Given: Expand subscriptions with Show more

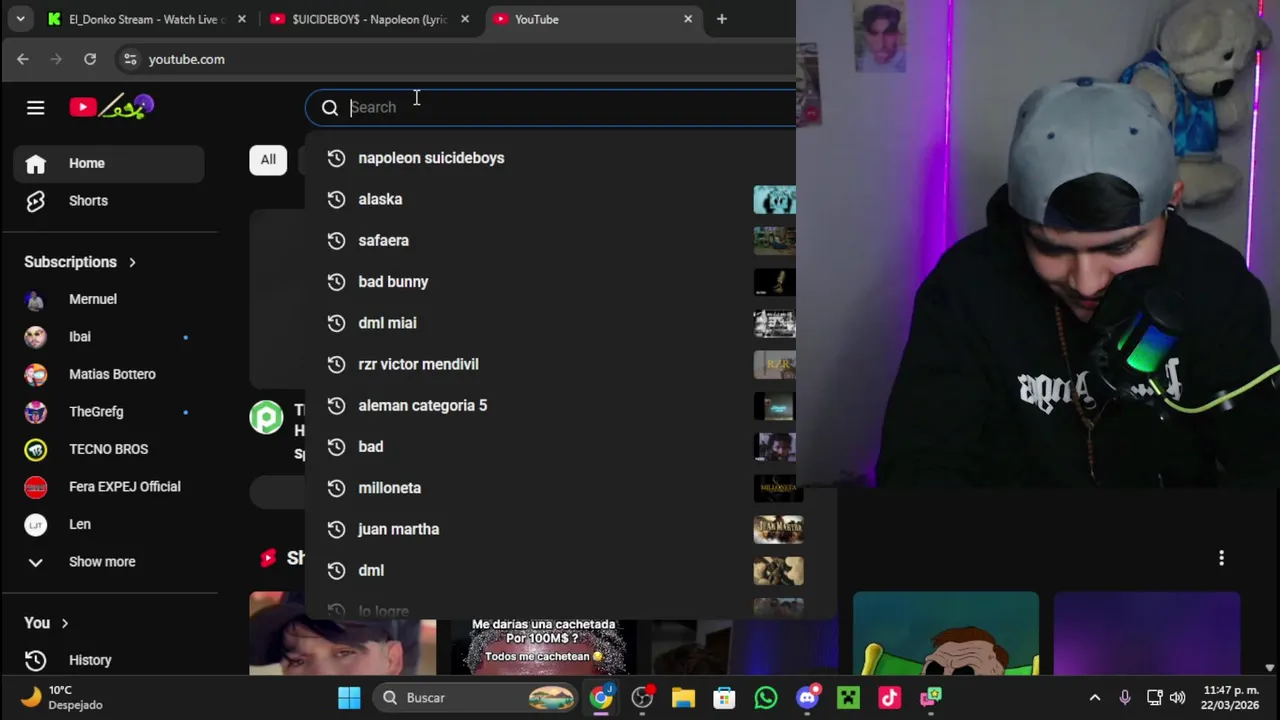Looking at the screenshot, I should [x=109, y=561].
